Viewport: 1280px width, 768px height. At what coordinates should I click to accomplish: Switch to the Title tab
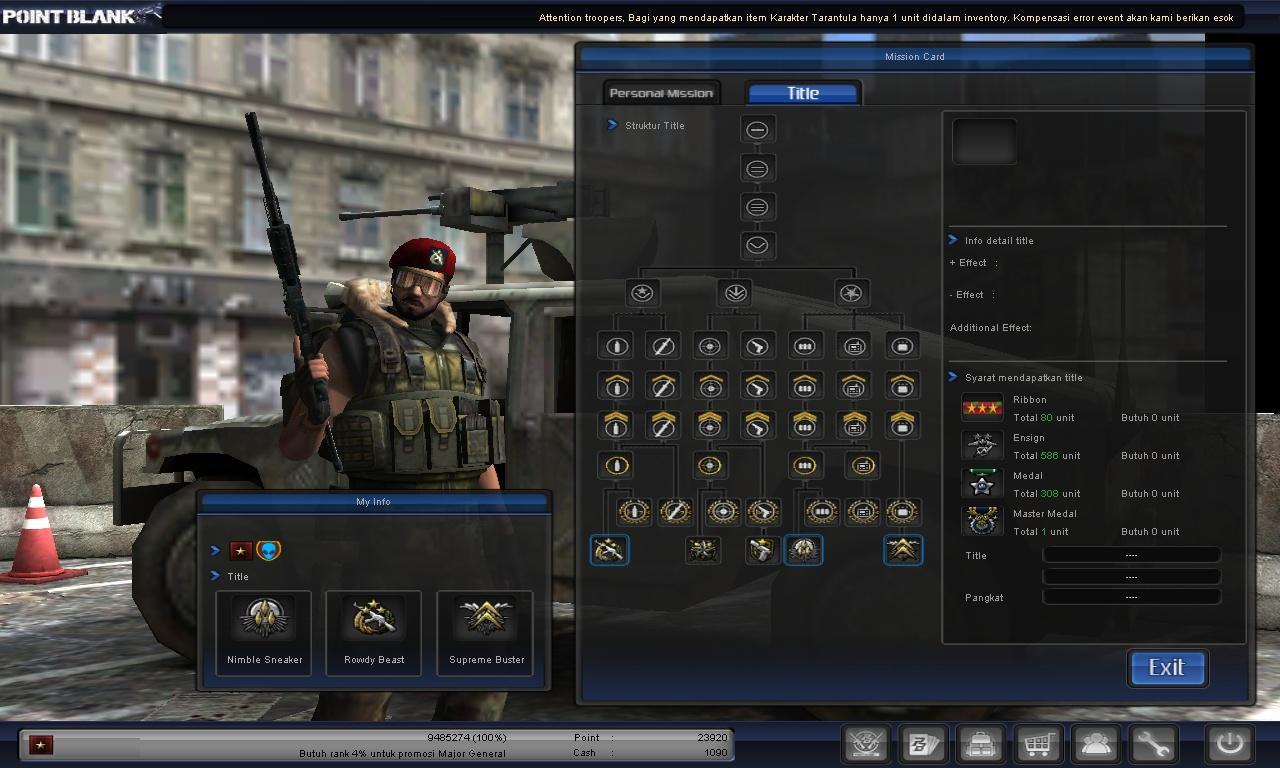pos(803,93)
